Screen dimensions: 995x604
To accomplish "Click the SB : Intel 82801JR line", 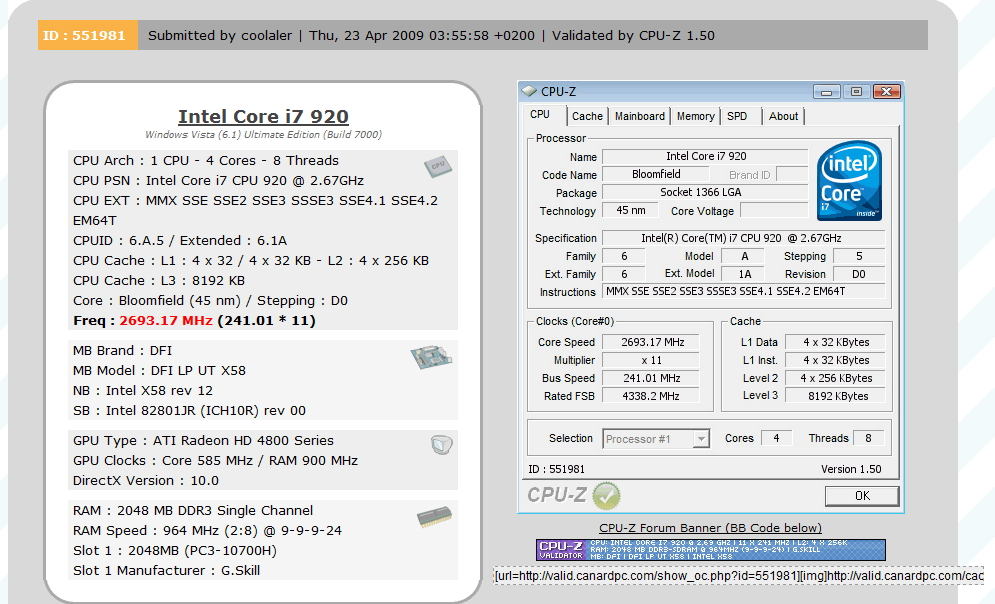I will pyautogui.click(x=189, y=410).
